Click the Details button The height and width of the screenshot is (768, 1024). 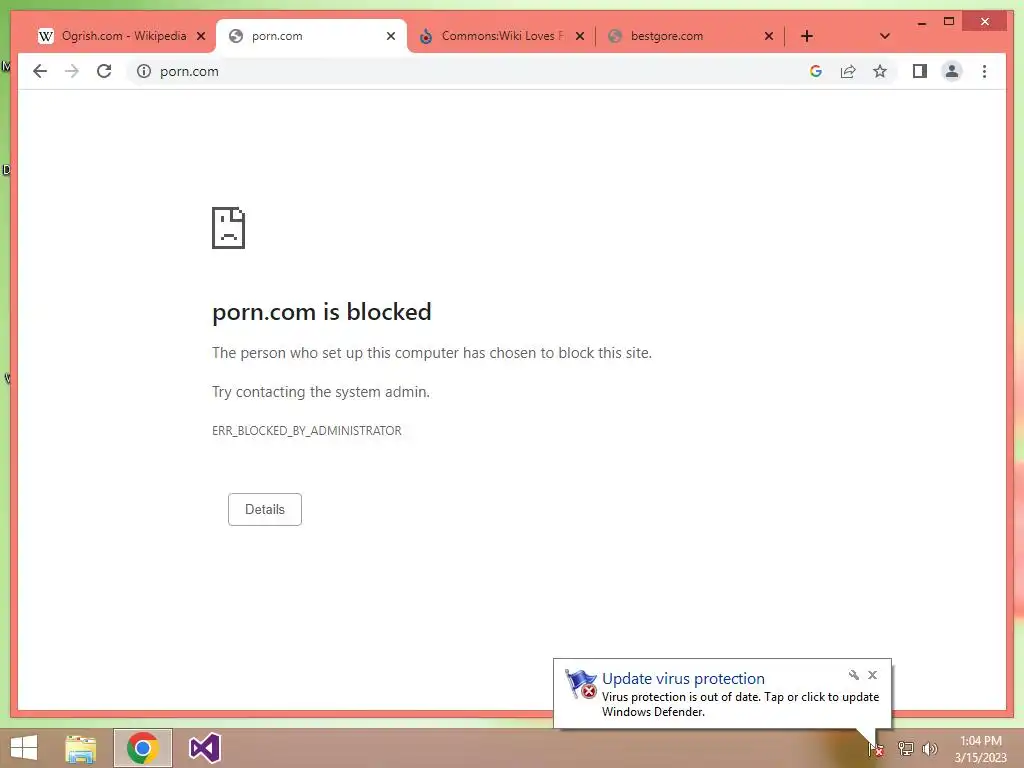pos(264,509)
